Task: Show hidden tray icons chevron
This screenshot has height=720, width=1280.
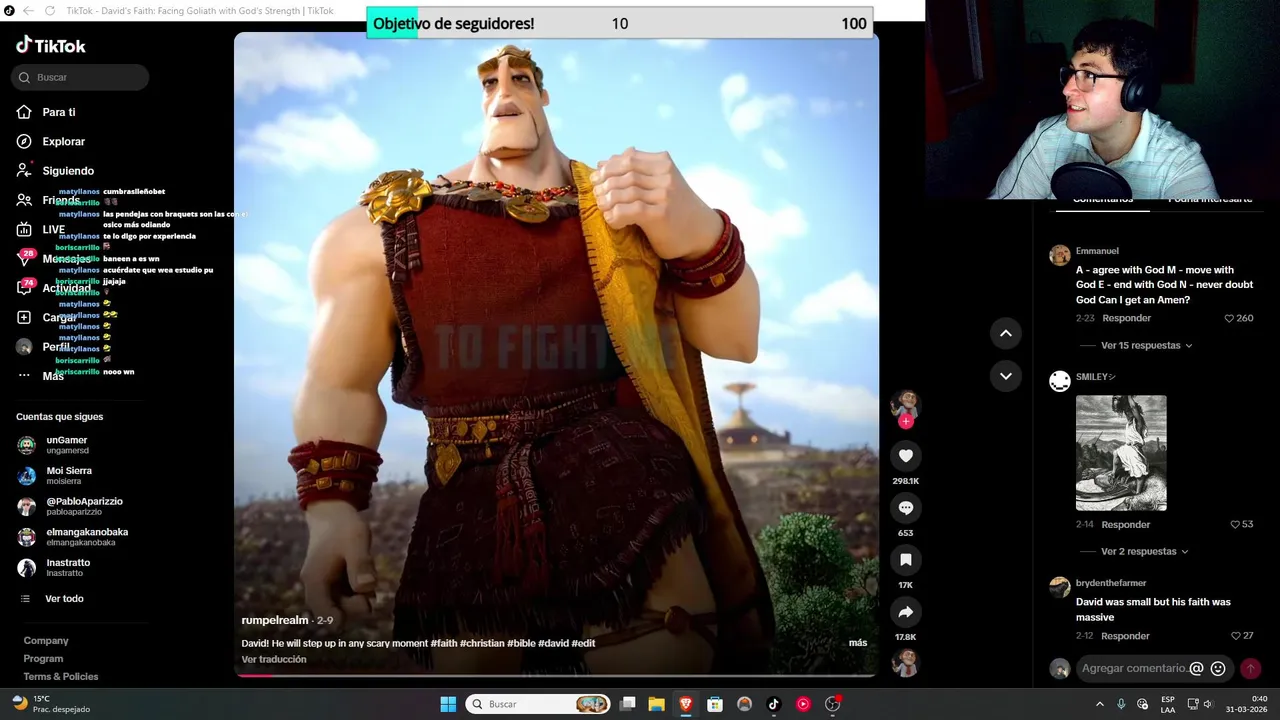Action: point(1100,704)
